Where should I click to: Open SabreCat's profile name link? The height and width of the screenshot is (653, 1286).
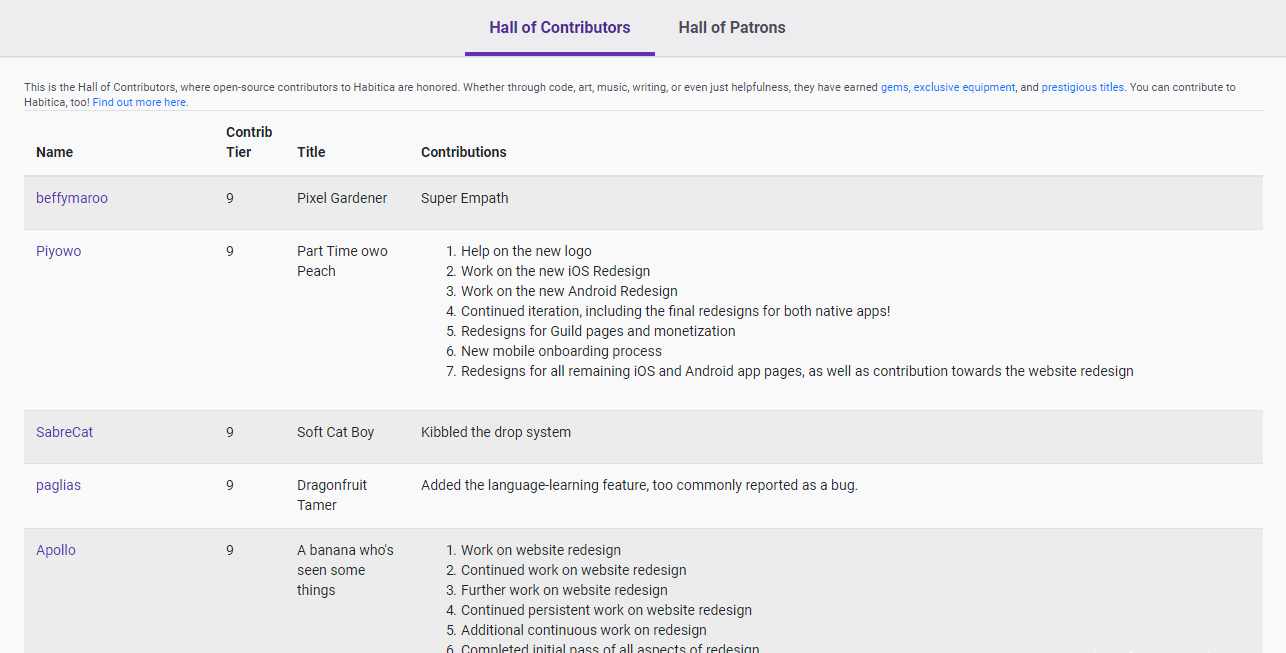click(64, 432)
